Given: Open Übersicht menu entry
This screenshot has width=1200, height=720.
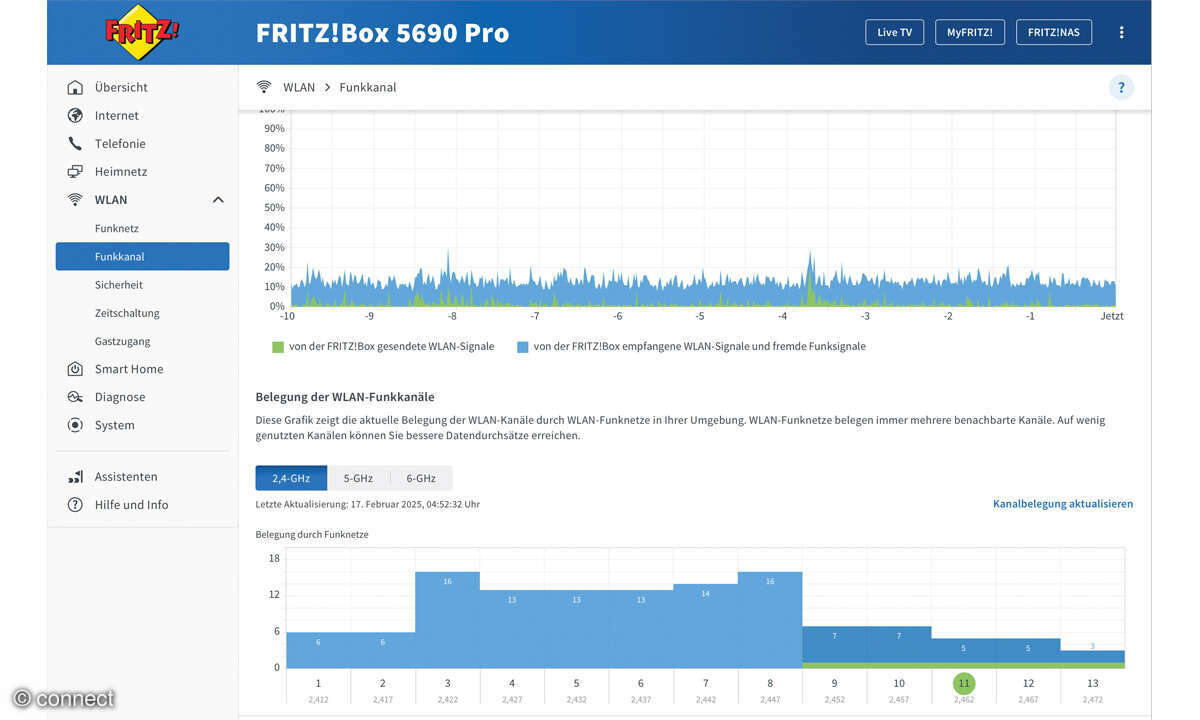Looking at the screenshot, I should pos(121,87).
